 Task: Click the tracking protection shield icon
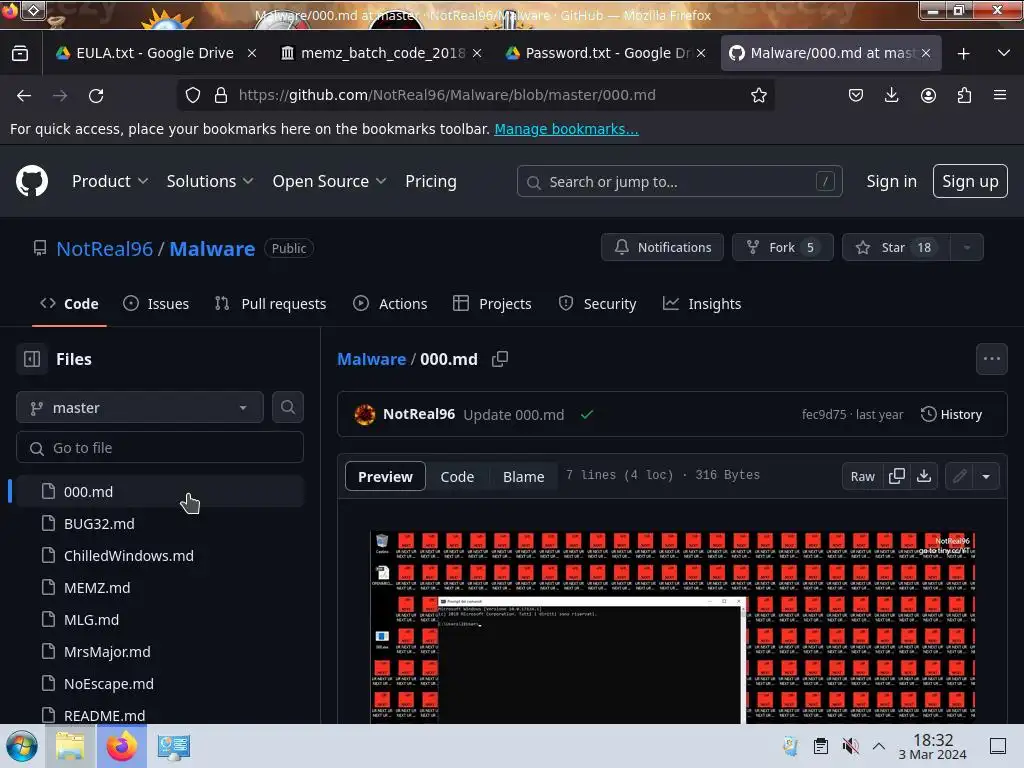coord(193,95)
